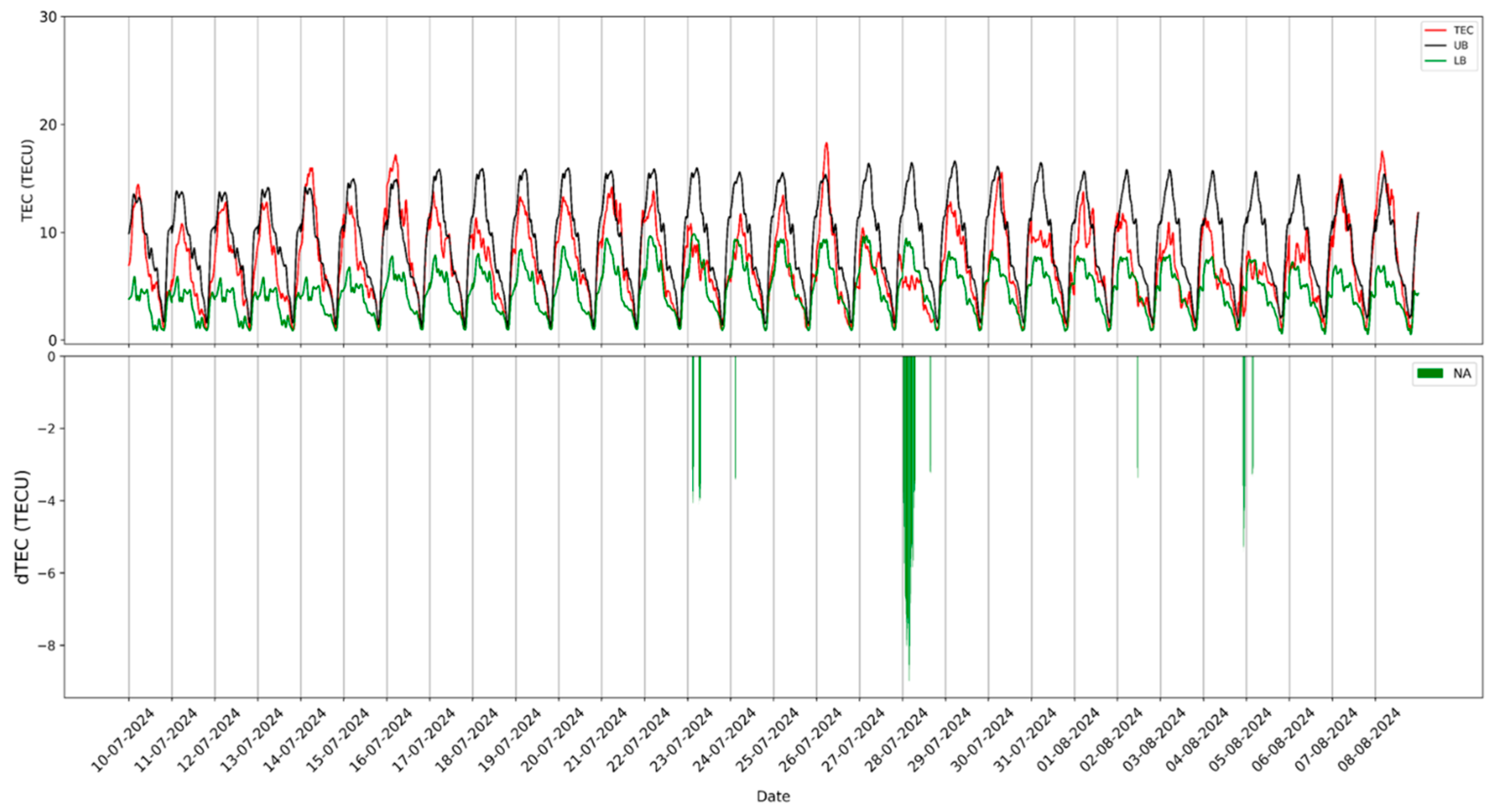Screen dimensions: 1493x812
Task: Click the 08-08-2024 date tick label
Action: pyautogui.click(x=1370, y=740)
